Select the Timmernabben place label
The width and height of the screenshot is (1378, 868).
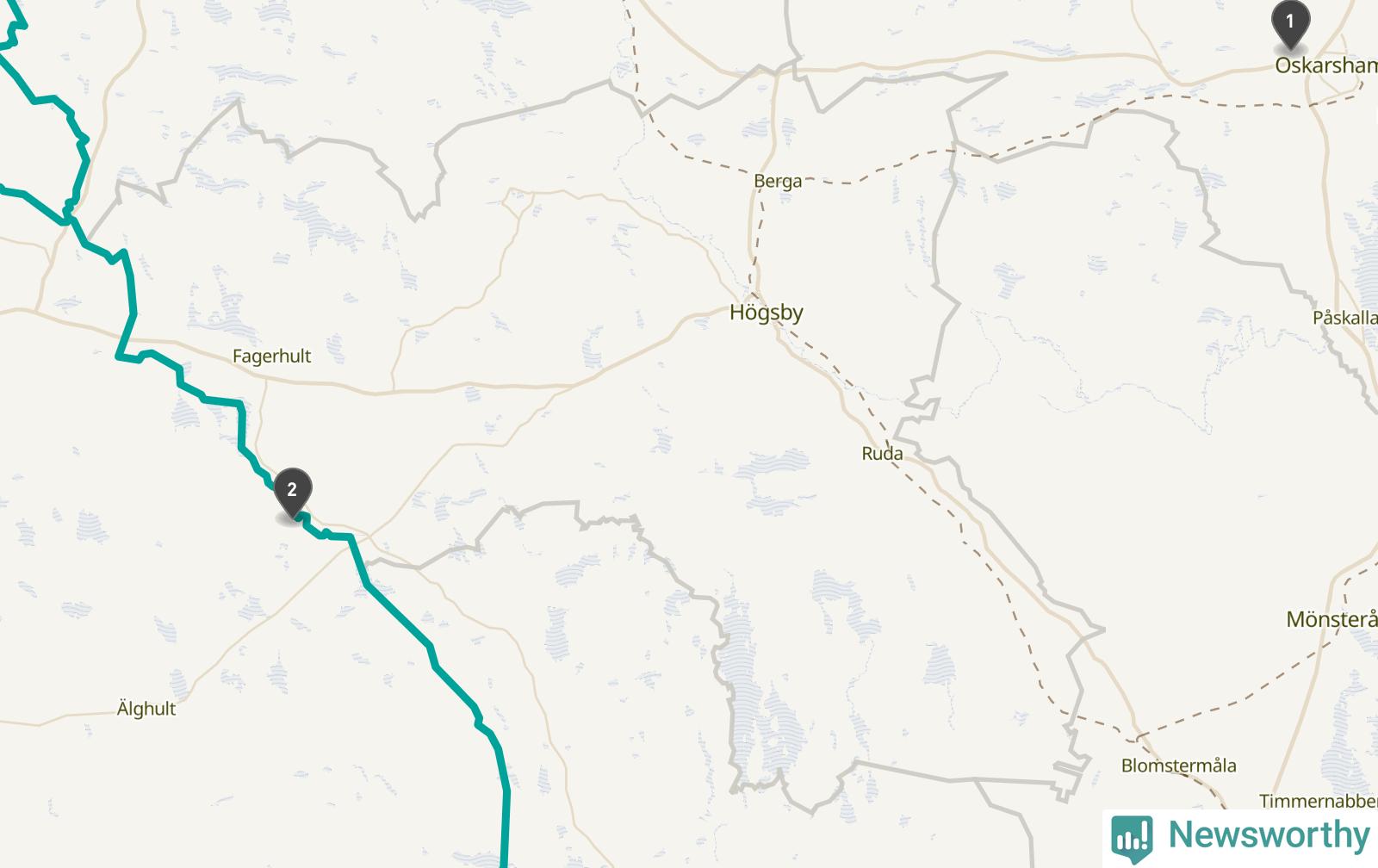pos(1318,802)
